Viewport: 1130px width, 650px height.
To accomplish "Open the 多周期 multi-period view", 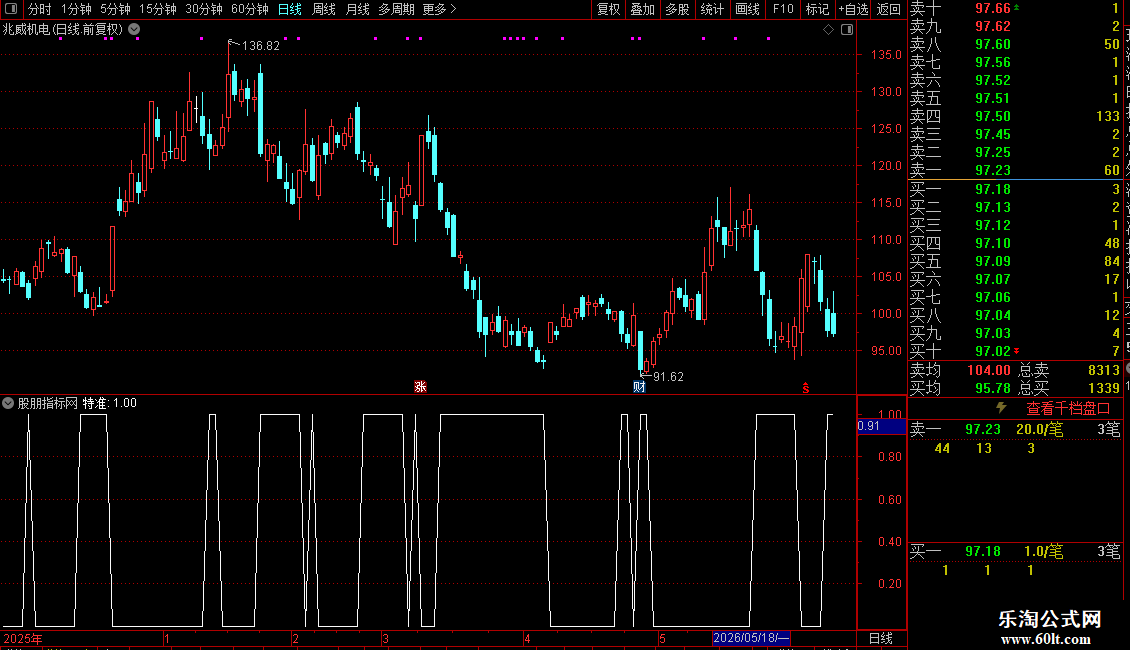I will coord(396,9).
